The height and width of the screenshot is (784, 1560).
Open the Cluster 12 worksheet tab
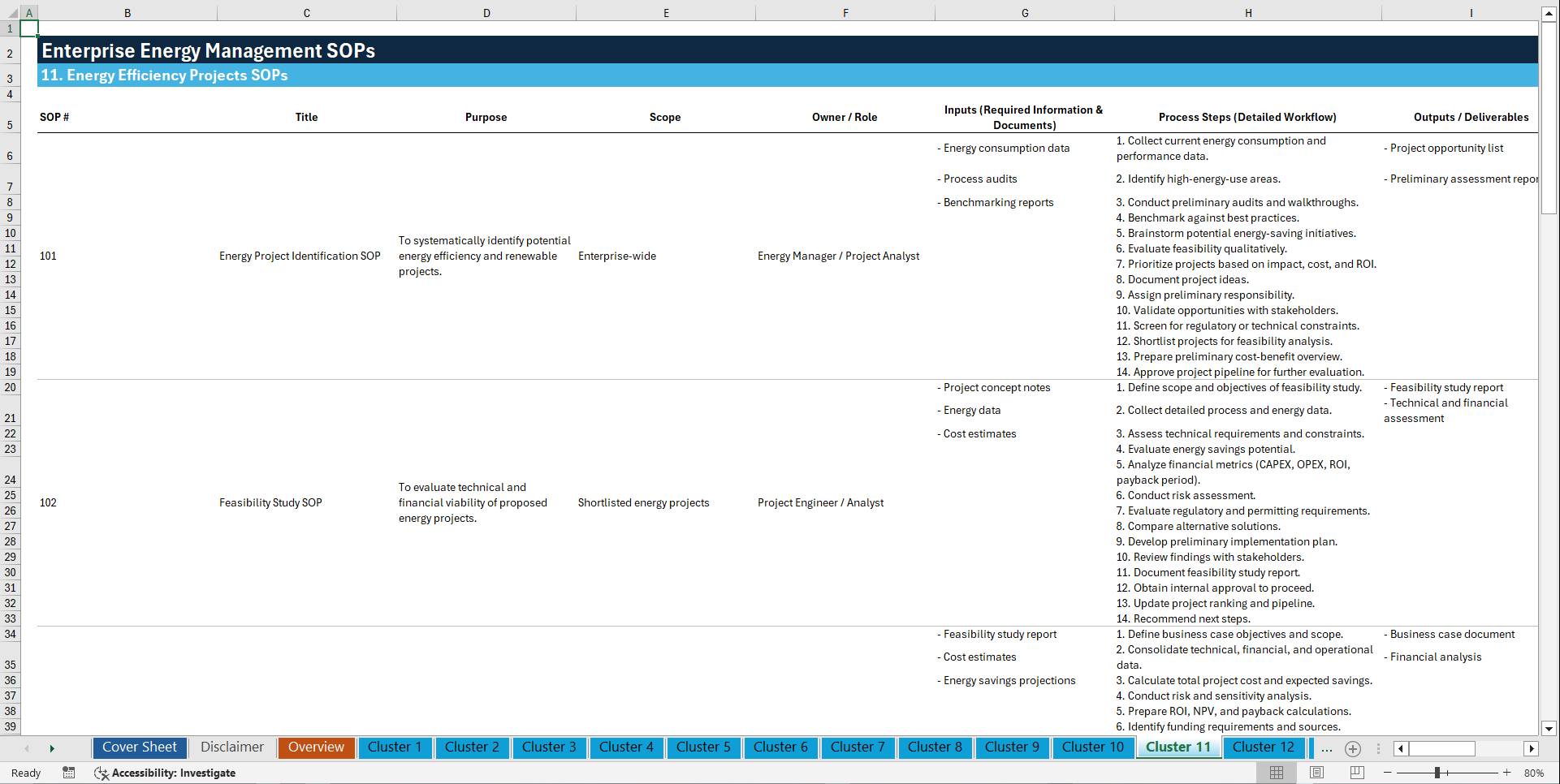click(x=1264, y=747)
